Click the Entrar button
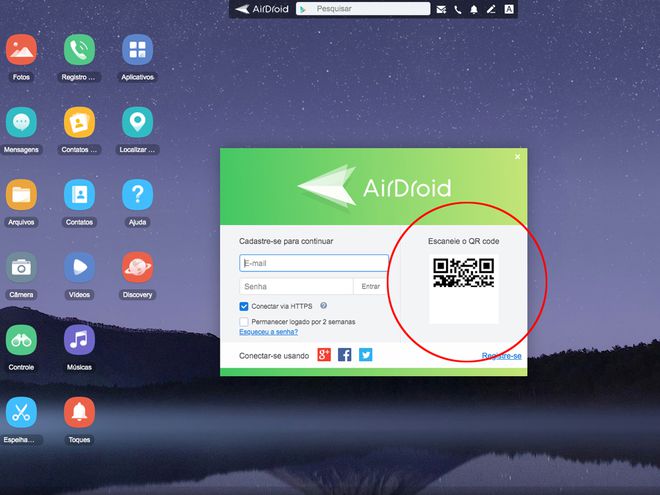Screen dimensions: 660x495 point(370,286)
